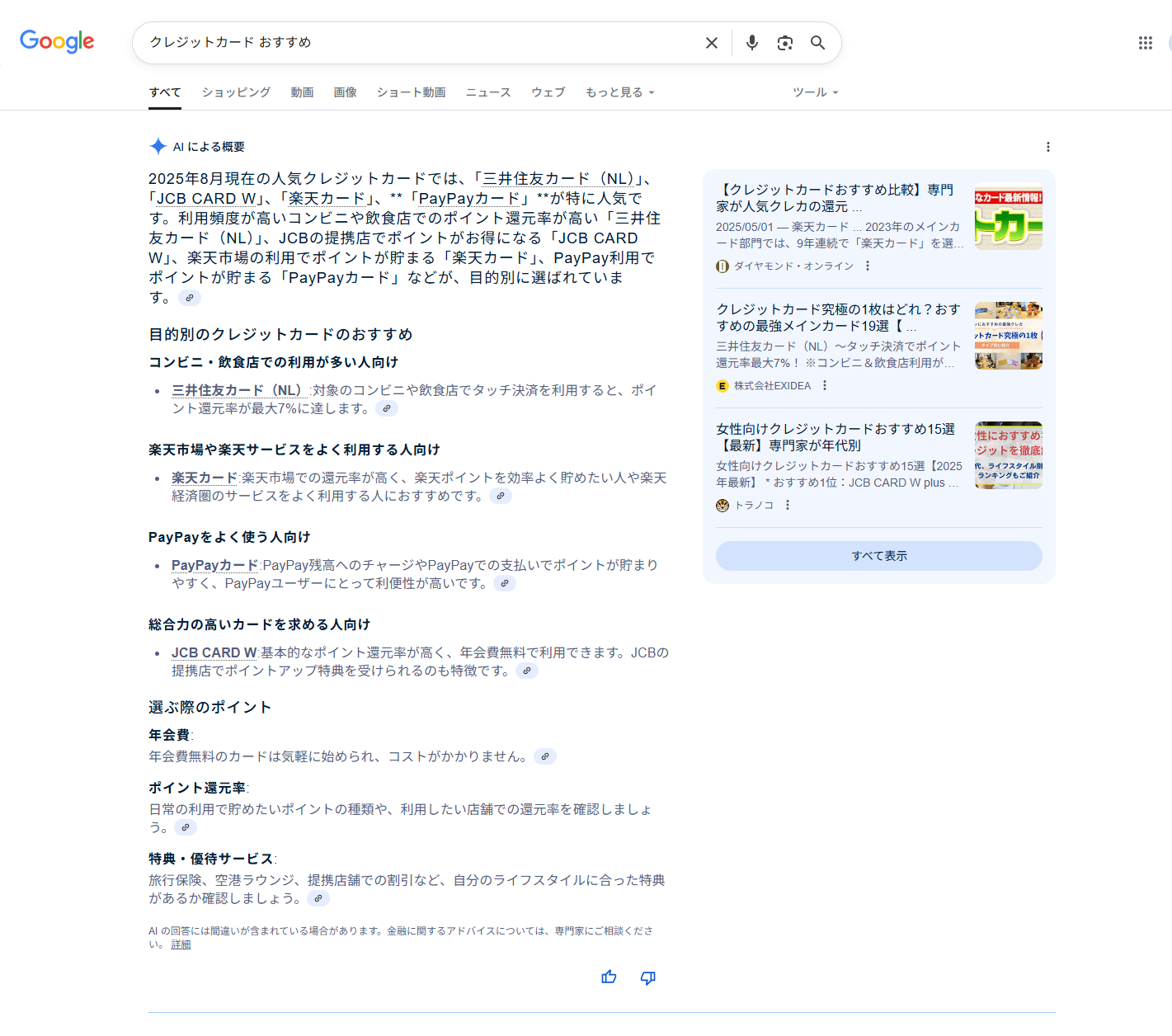Switch to the ショート動画 tab
The height and width of the screenshot is (1036, 1172).
tap(411, 92)
